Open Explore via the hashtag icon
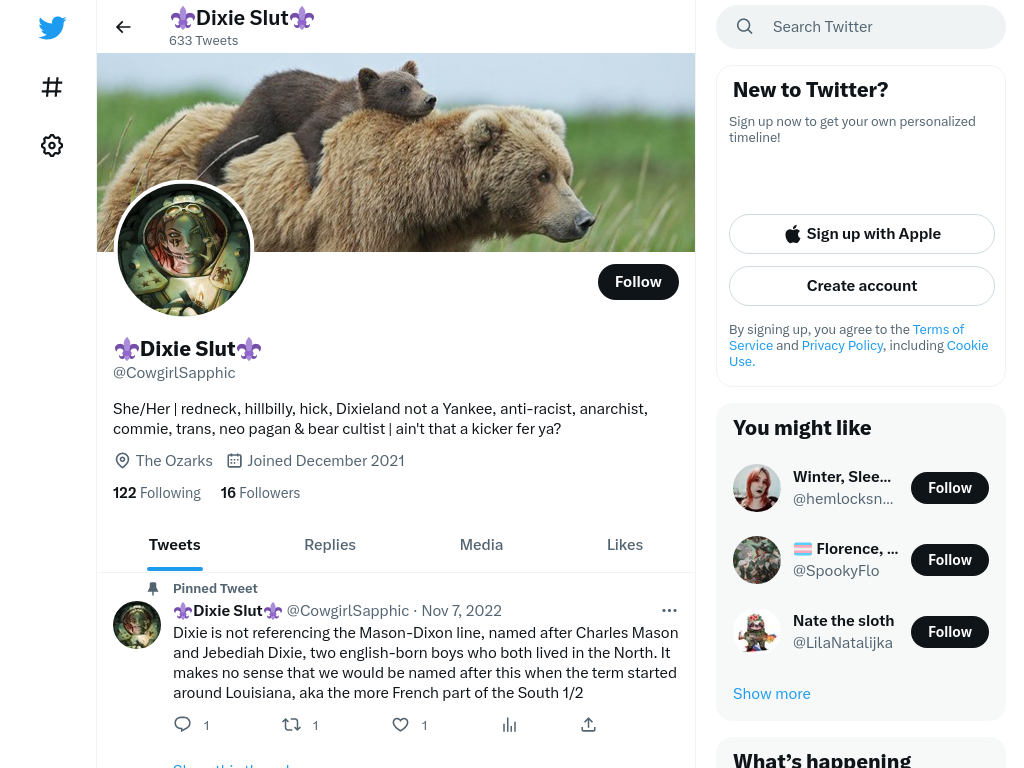 tap(52, 87)
